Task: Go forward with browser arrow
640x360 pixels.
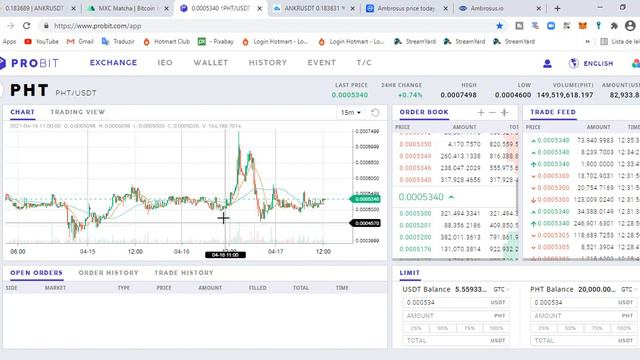Action: 11,26
